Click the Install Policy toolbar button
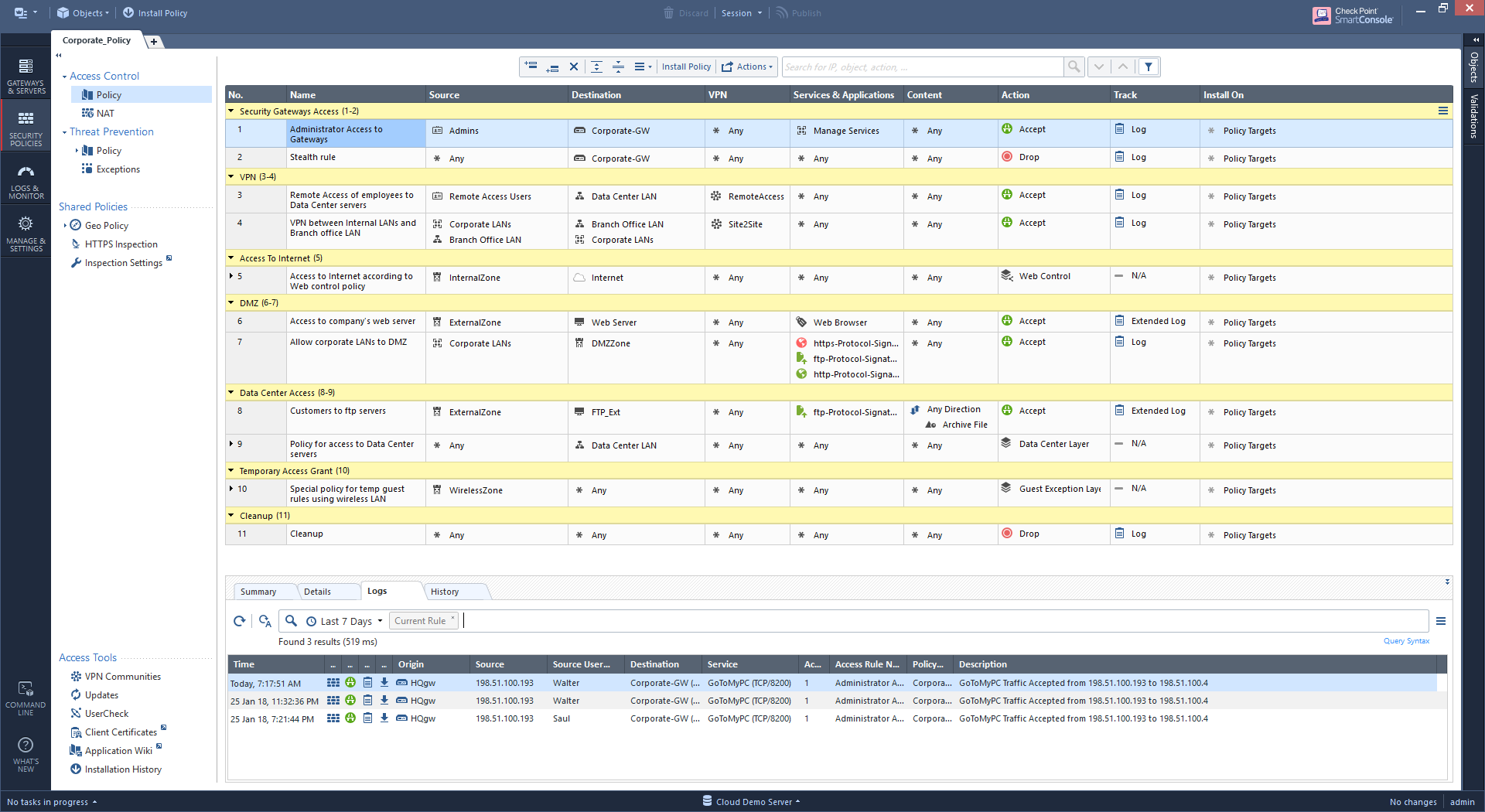Image resolution: width=1485 pixels, height=812 pixels. tap(686, 67)
